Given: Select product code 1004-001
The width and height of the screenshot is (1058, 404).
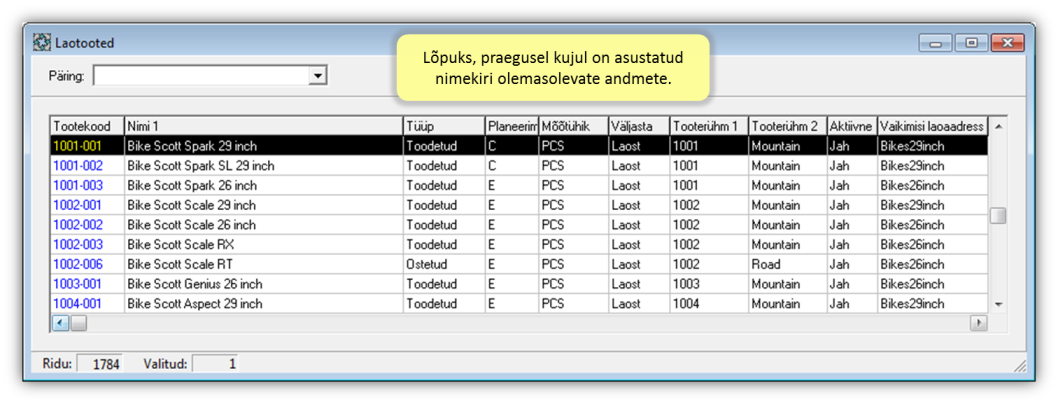Looking at the screenshot, I should 78,304.
